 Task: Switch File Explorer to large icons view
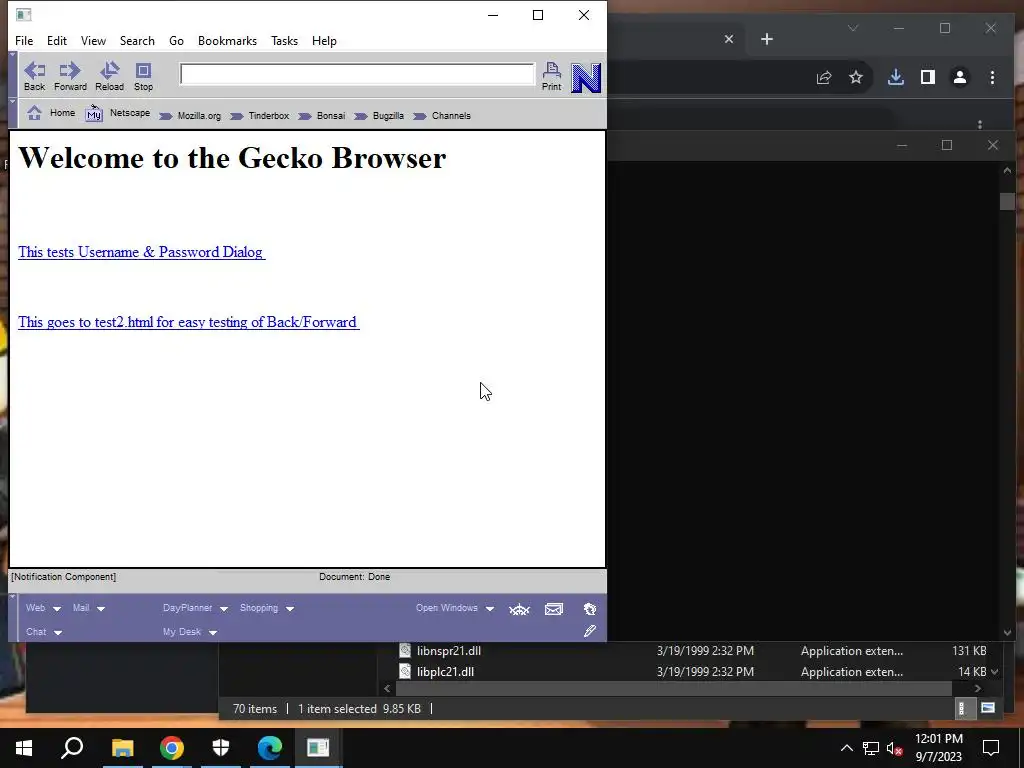[x=987, y=709]
